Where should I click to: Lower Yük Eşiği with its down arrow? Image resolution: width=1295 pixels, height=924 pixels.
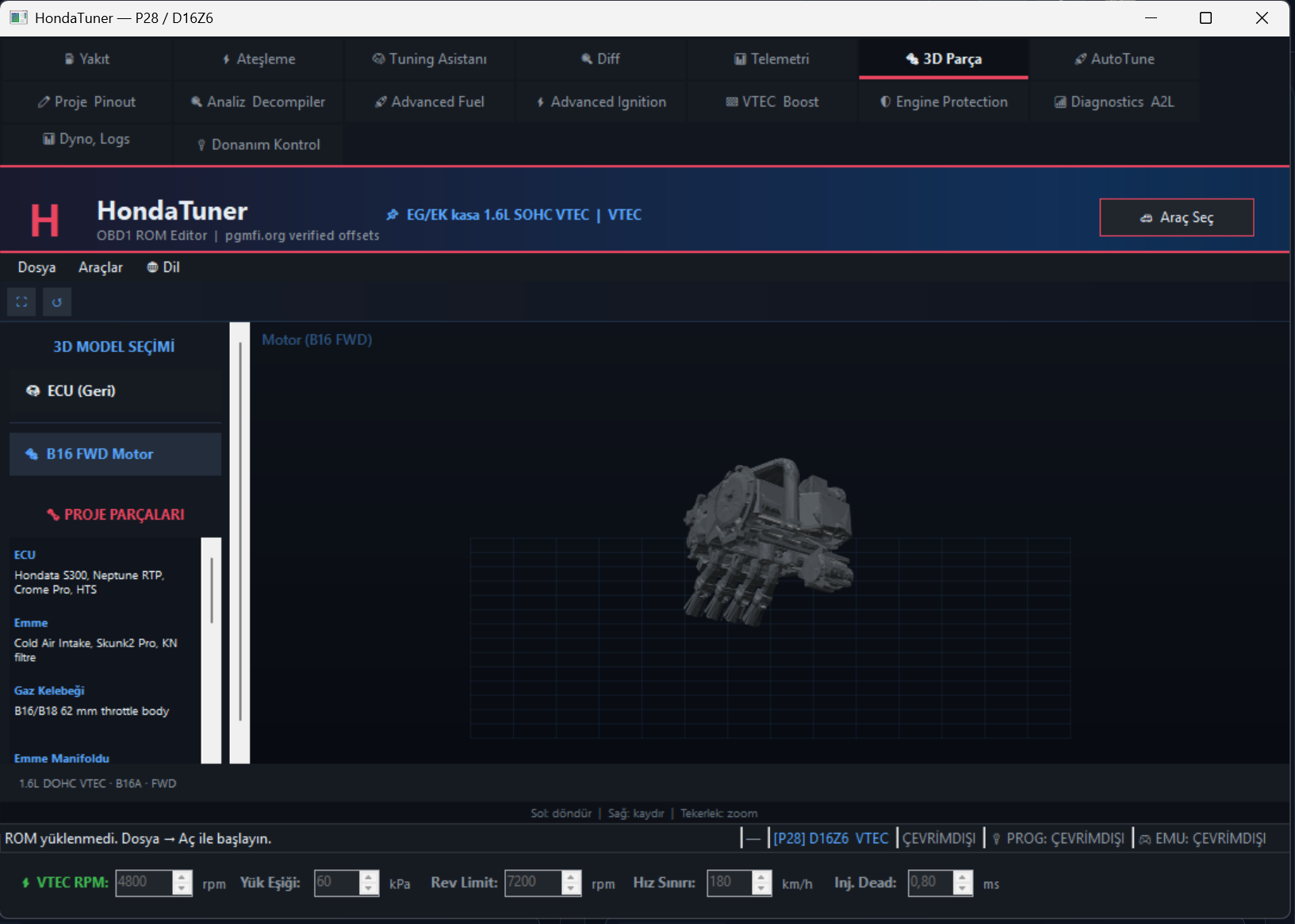pos(369,888)
